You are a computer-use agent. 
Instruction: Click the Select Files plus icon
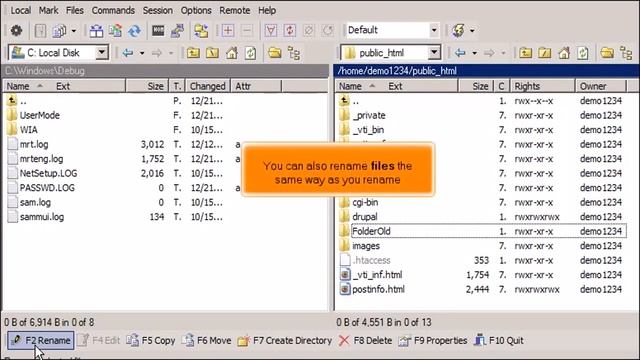point(228,31)
